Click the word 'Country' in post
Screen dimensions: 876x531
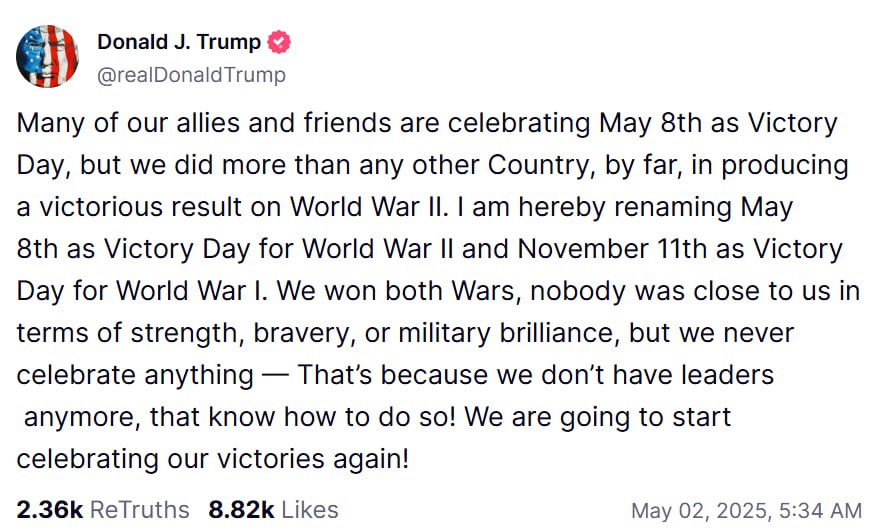[x=539, y=165]
